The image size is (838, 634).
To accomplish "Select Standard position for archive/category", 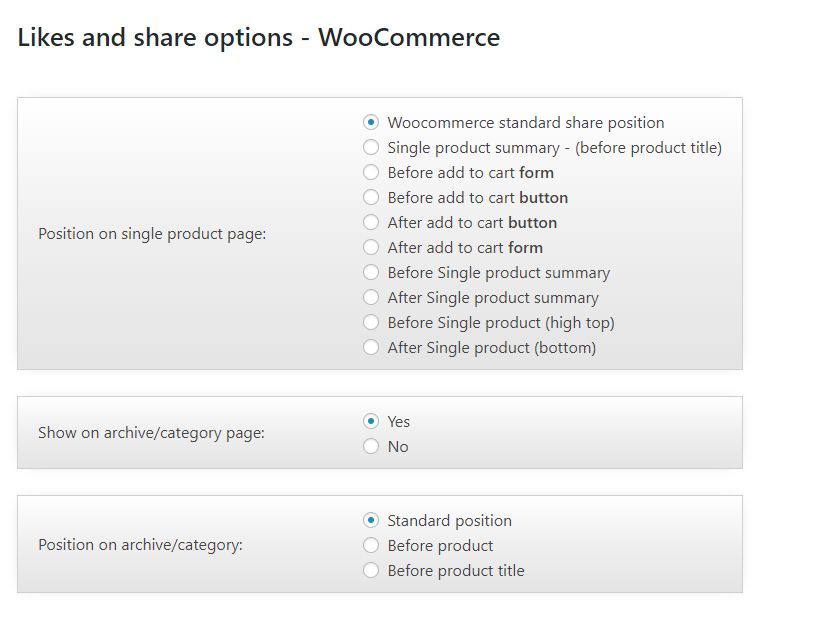I will (371, 521).
